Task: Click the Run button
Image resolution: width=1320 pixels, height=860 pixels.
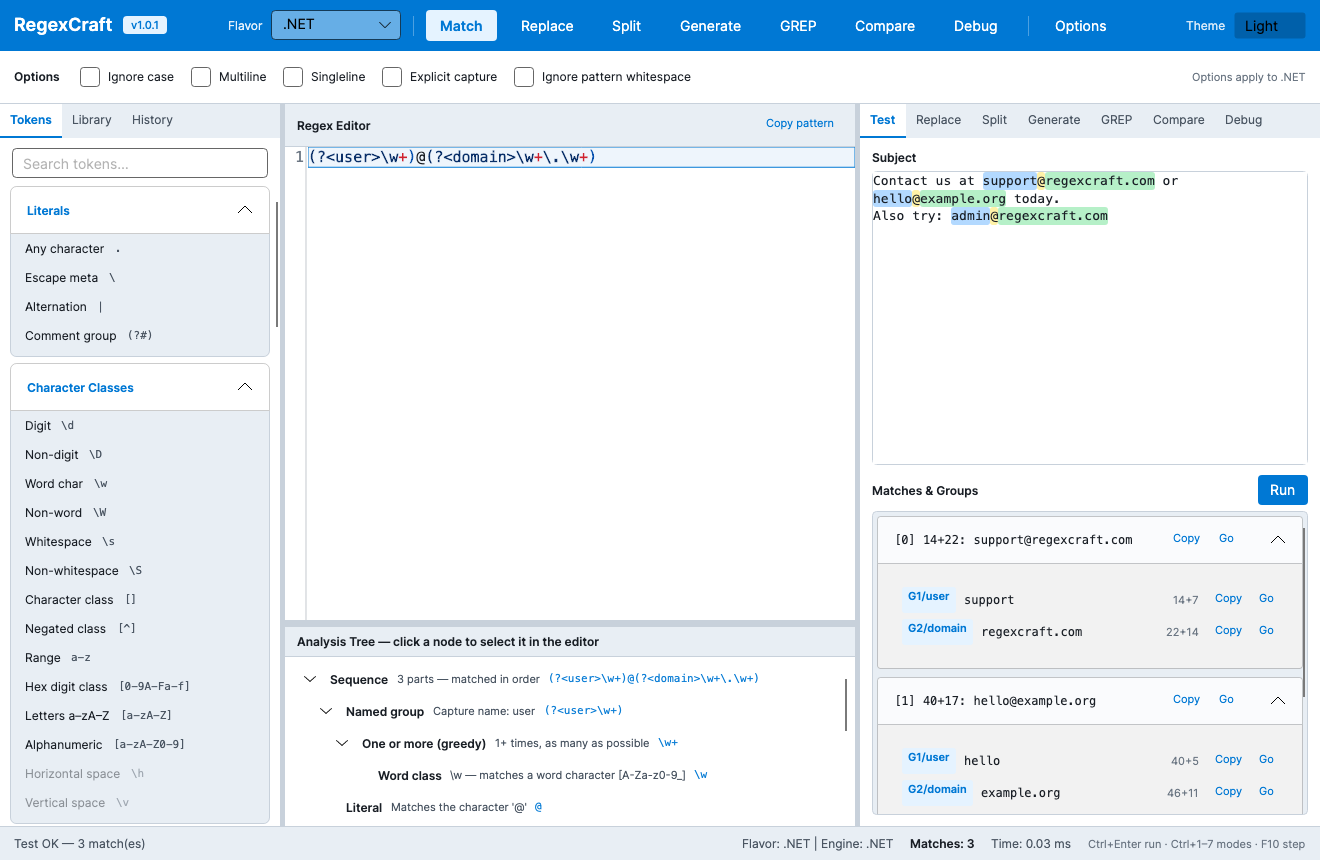Action: coord(1282,490)
